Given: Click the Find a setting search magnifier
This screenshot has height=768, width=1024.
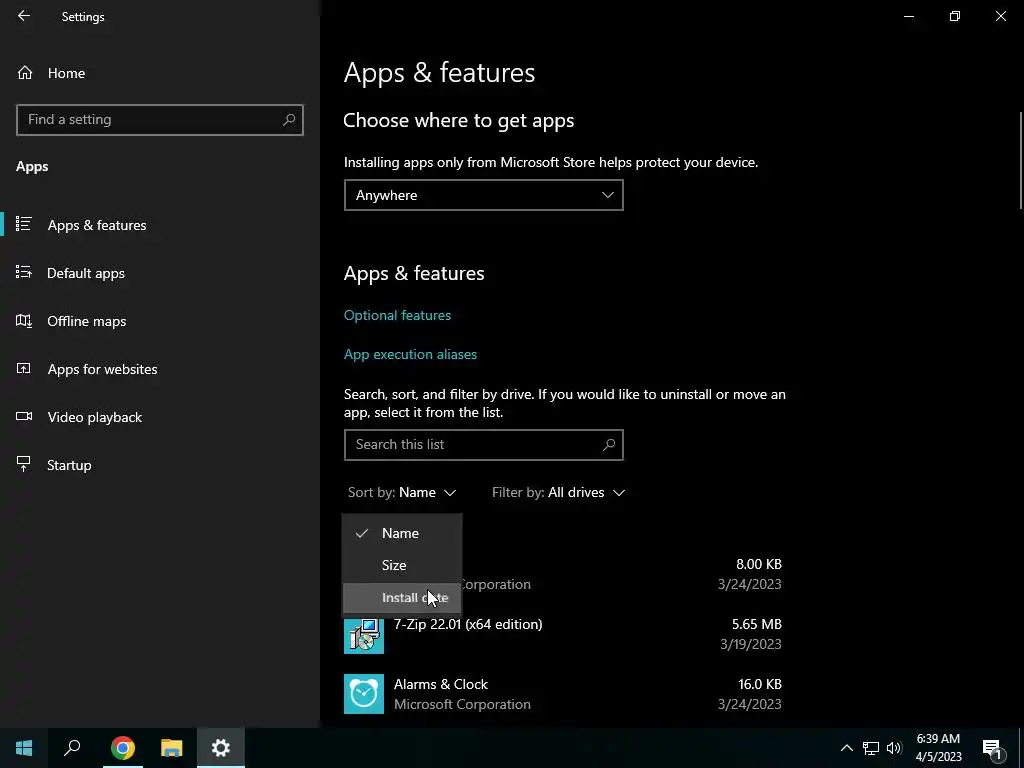Looking at the screenshot, I should [289, 120].
